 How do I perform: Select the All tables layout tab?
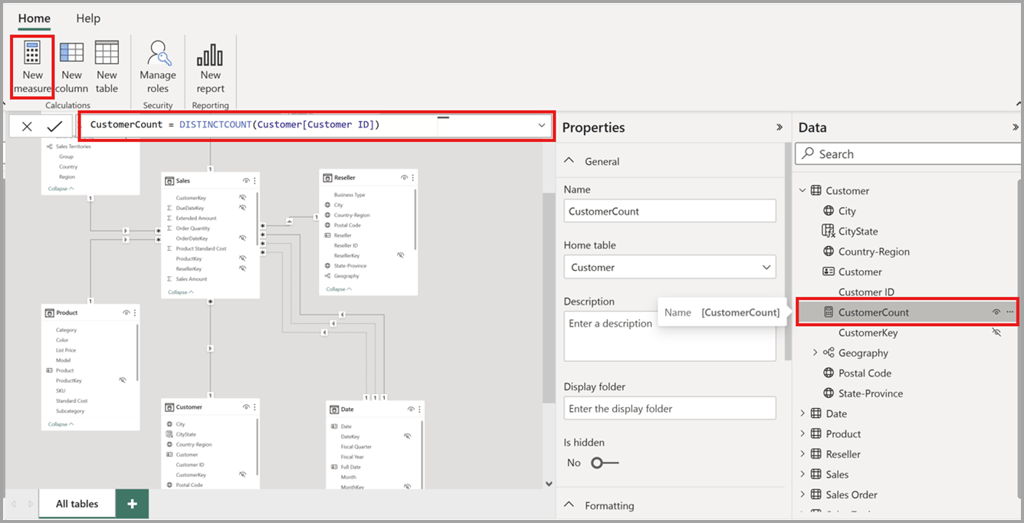point(77,504)
